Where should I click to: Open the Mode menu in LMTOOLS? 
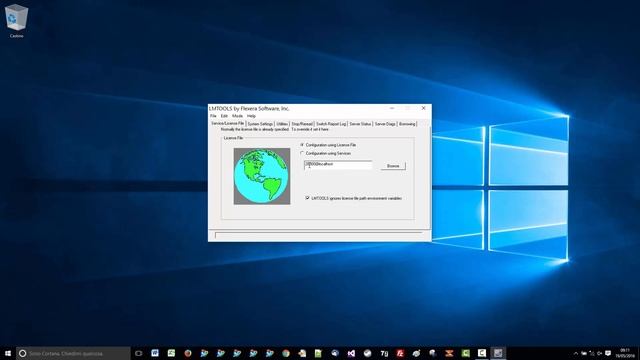pos(237,116)
